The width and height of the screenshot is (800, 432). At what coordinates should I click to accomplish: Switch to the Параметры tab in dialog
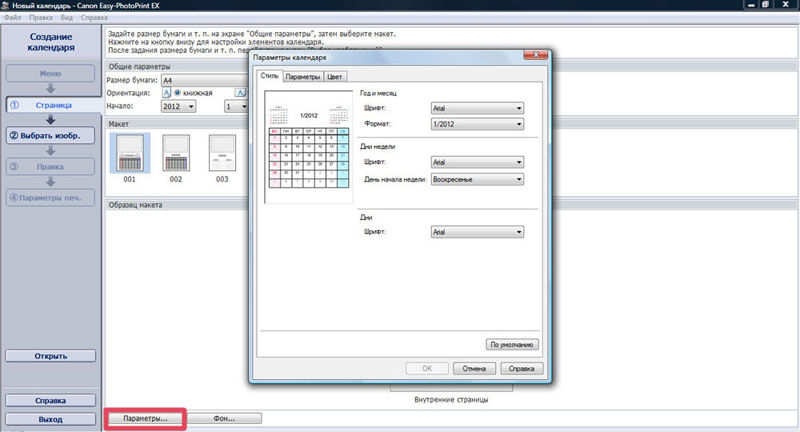click(303, 77)
